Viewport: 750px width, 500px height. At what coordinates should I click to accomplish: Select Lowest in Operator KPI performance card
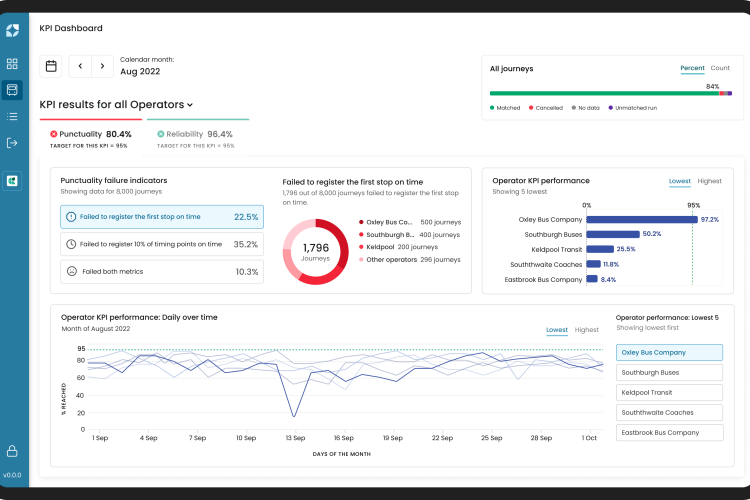pyautogui.click(x=679, y=181)
